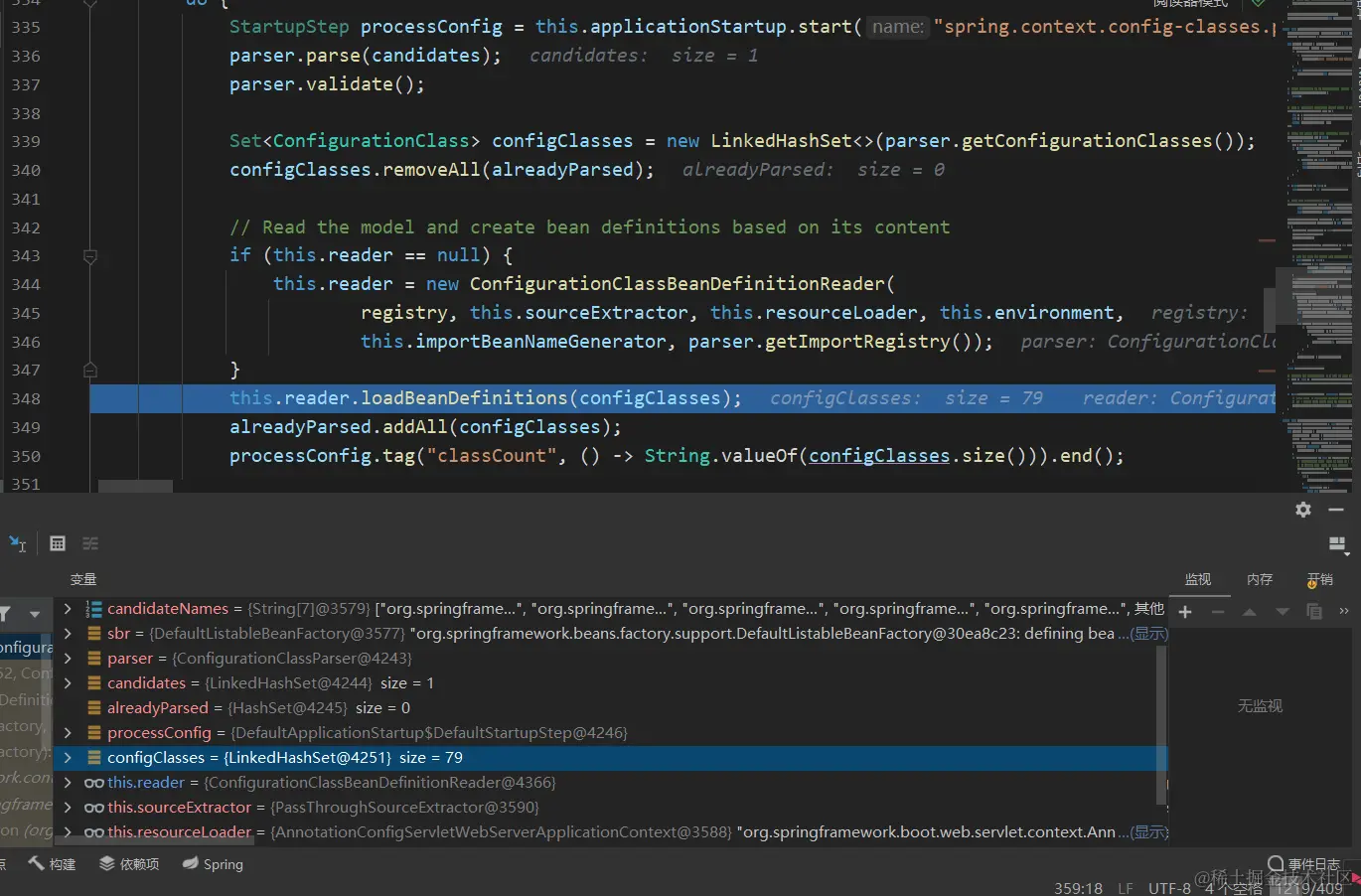Click the underlined configClasses reference on line 350
Viewport: 1361px width, 896px height.
(879, 456)
